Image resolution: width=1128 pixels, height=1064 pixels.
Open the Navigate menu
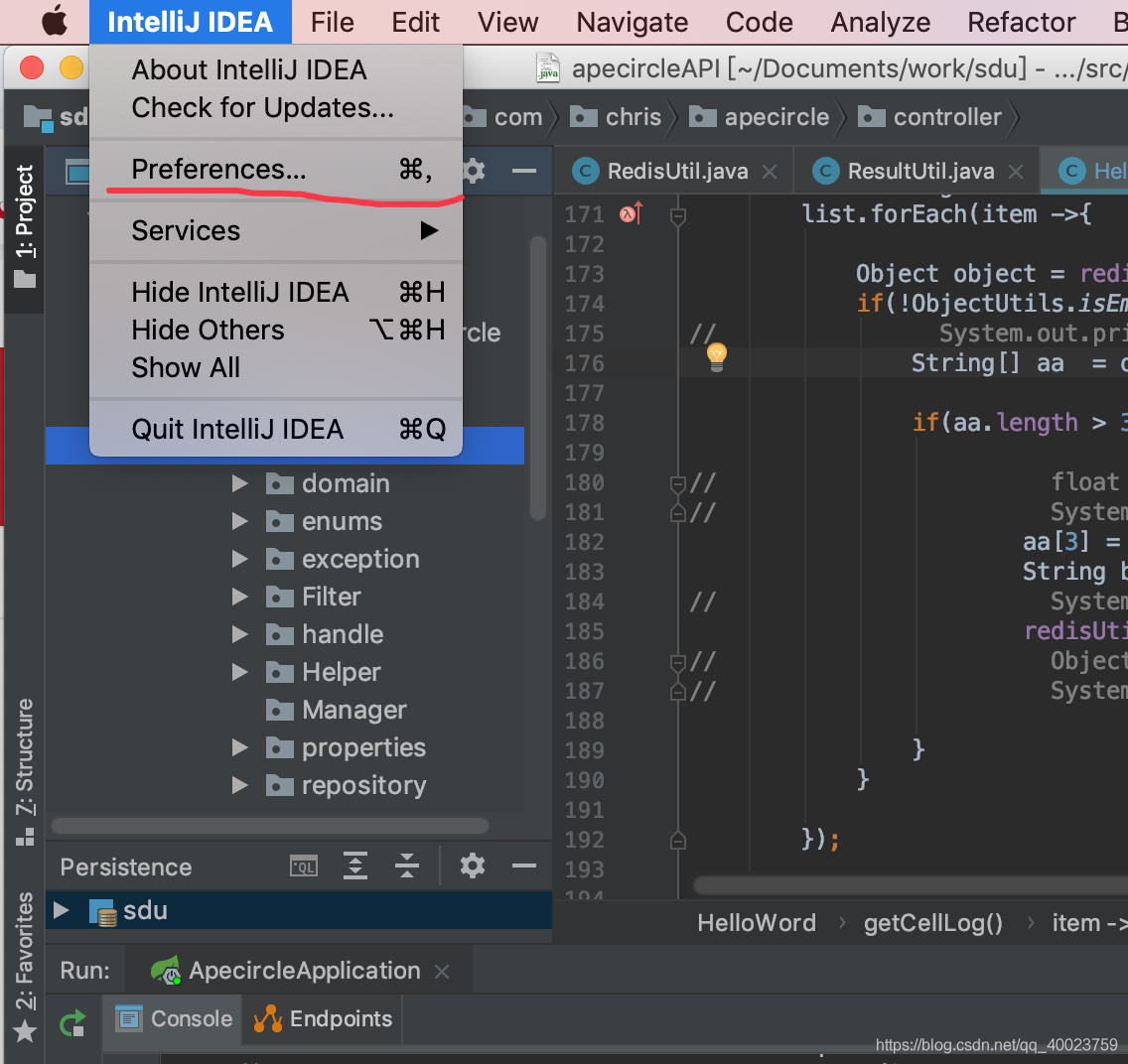(x=632, y=22)
